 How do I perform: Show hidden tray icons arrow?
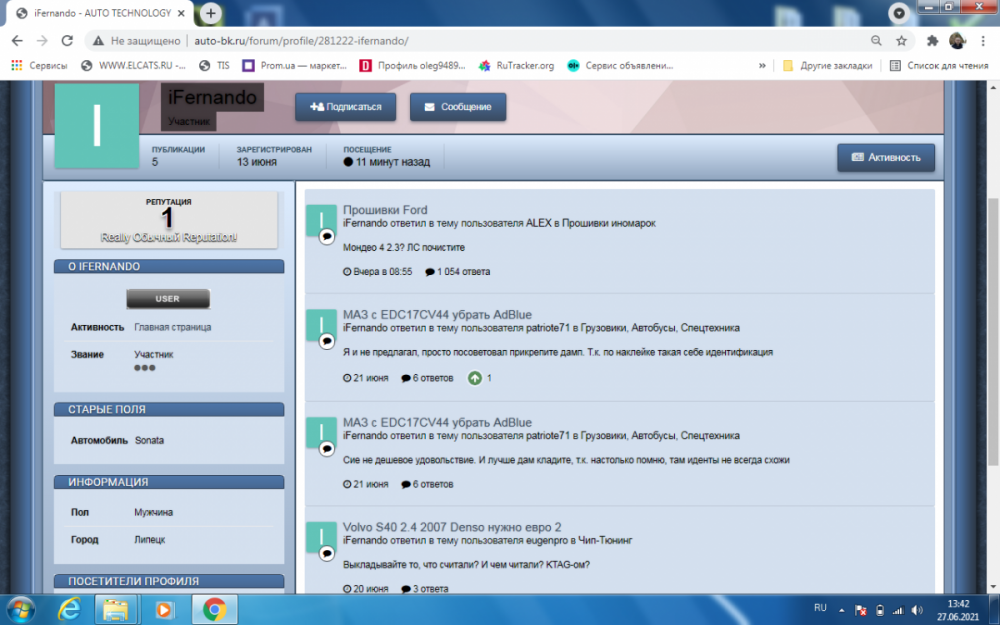(x=841, y=610)
